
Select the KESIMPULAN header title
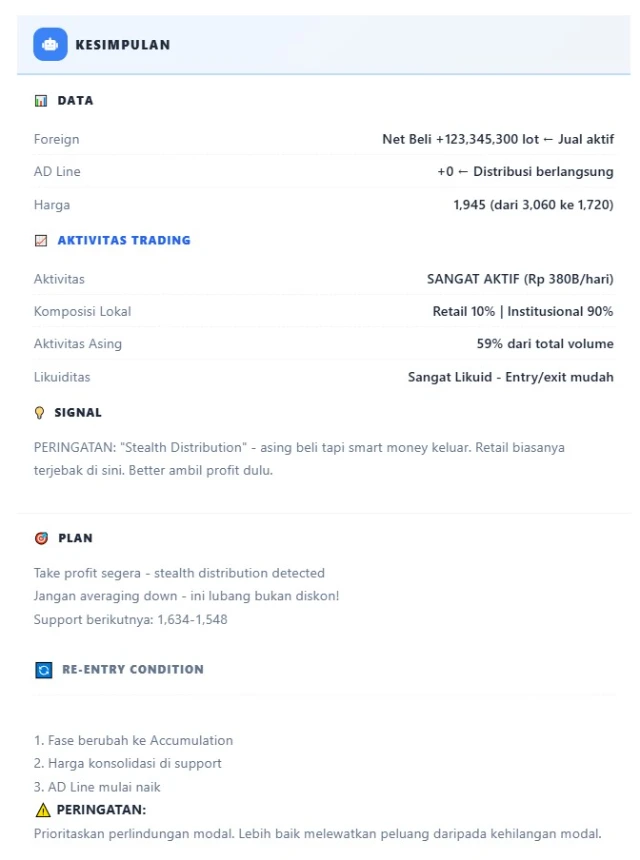(x=122, y=45)
